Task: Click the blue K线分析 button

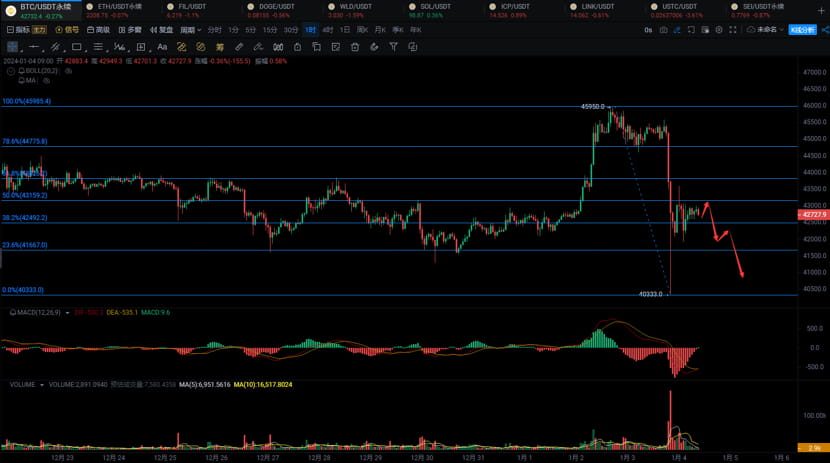Action: coord(802,30)
